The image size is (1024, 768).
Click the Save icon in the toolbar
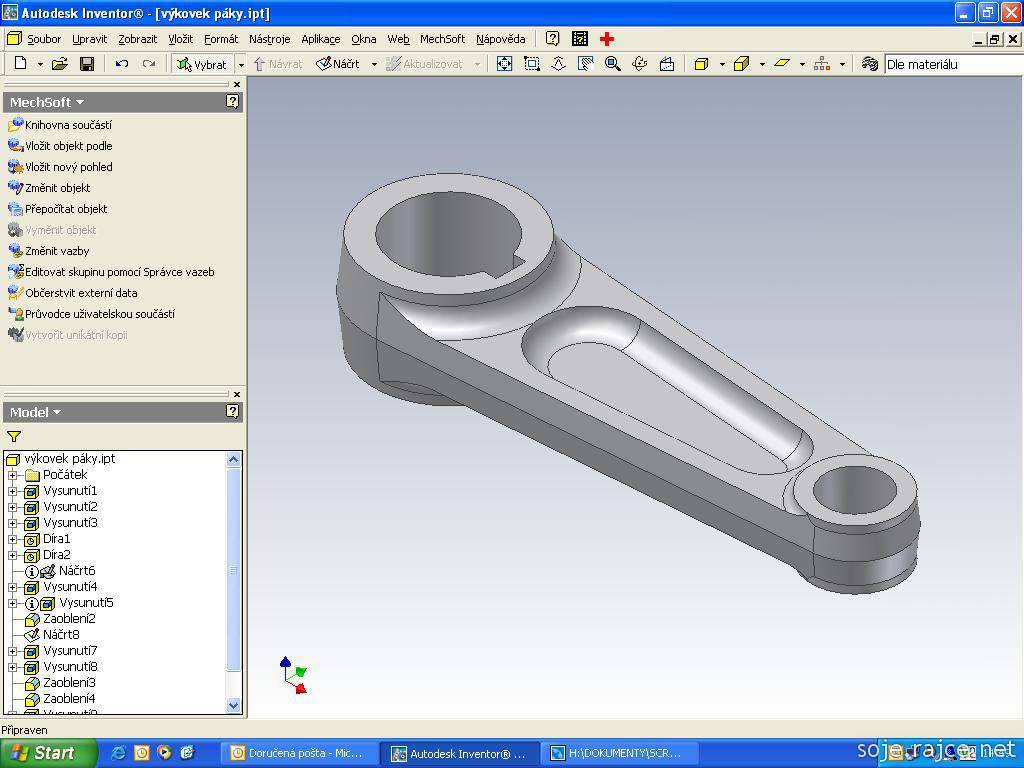click(x=87, y=64)
